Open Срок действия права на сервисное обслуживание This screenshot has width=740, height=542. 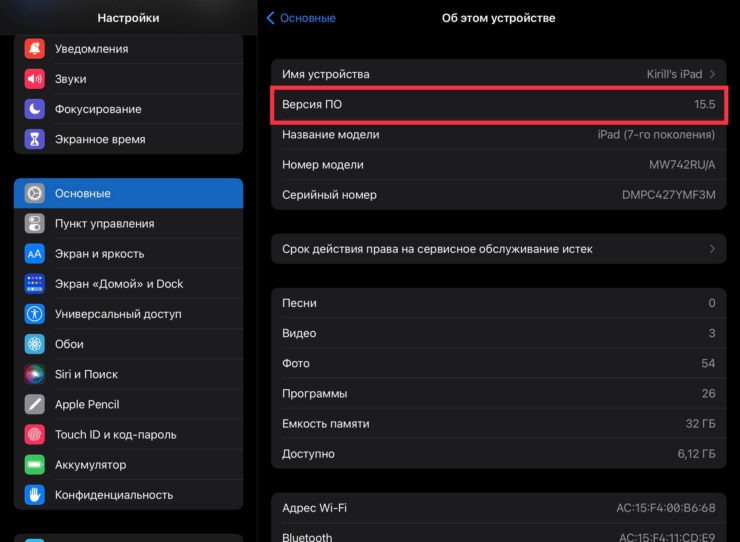(499, 249)
